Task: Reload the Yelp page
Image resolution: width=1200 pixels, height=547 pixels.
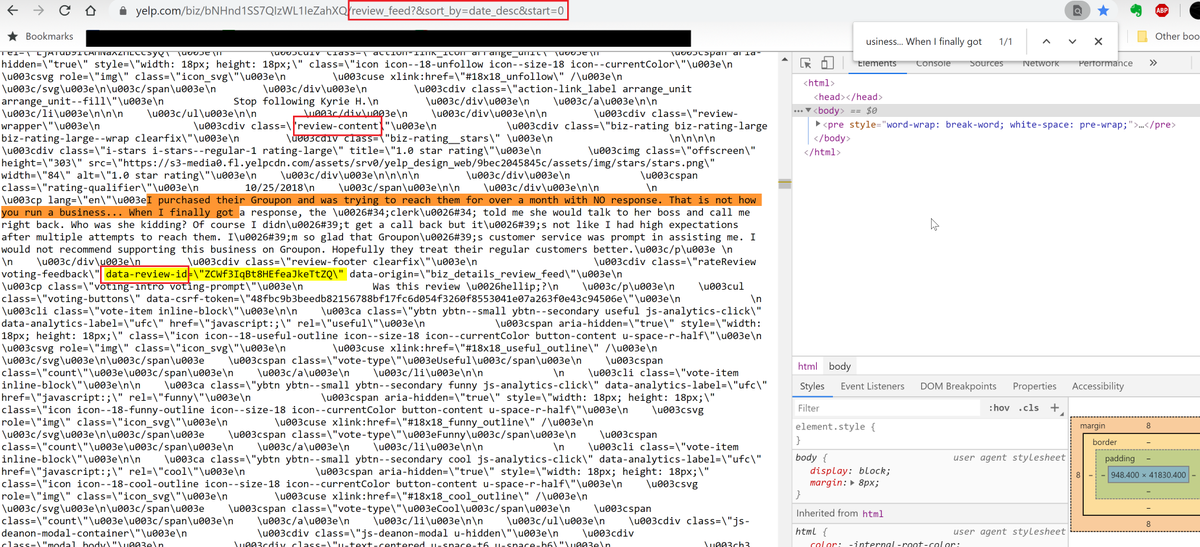Action: [64, 11]
